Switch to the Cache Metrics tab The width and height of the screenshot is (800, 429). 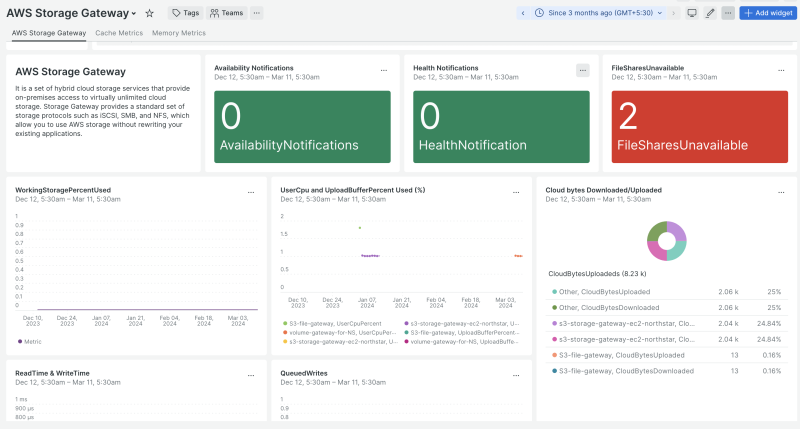(119, 33)
